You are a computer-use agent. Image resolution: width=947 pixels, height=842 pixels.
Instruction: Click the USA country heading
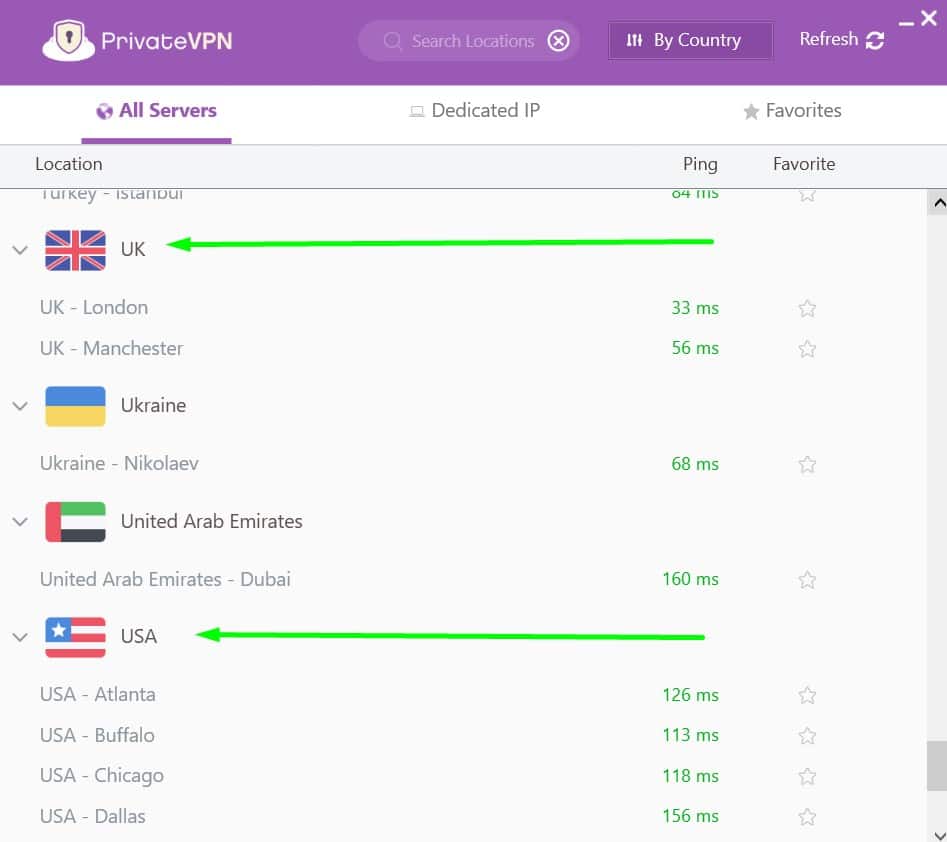139,637
